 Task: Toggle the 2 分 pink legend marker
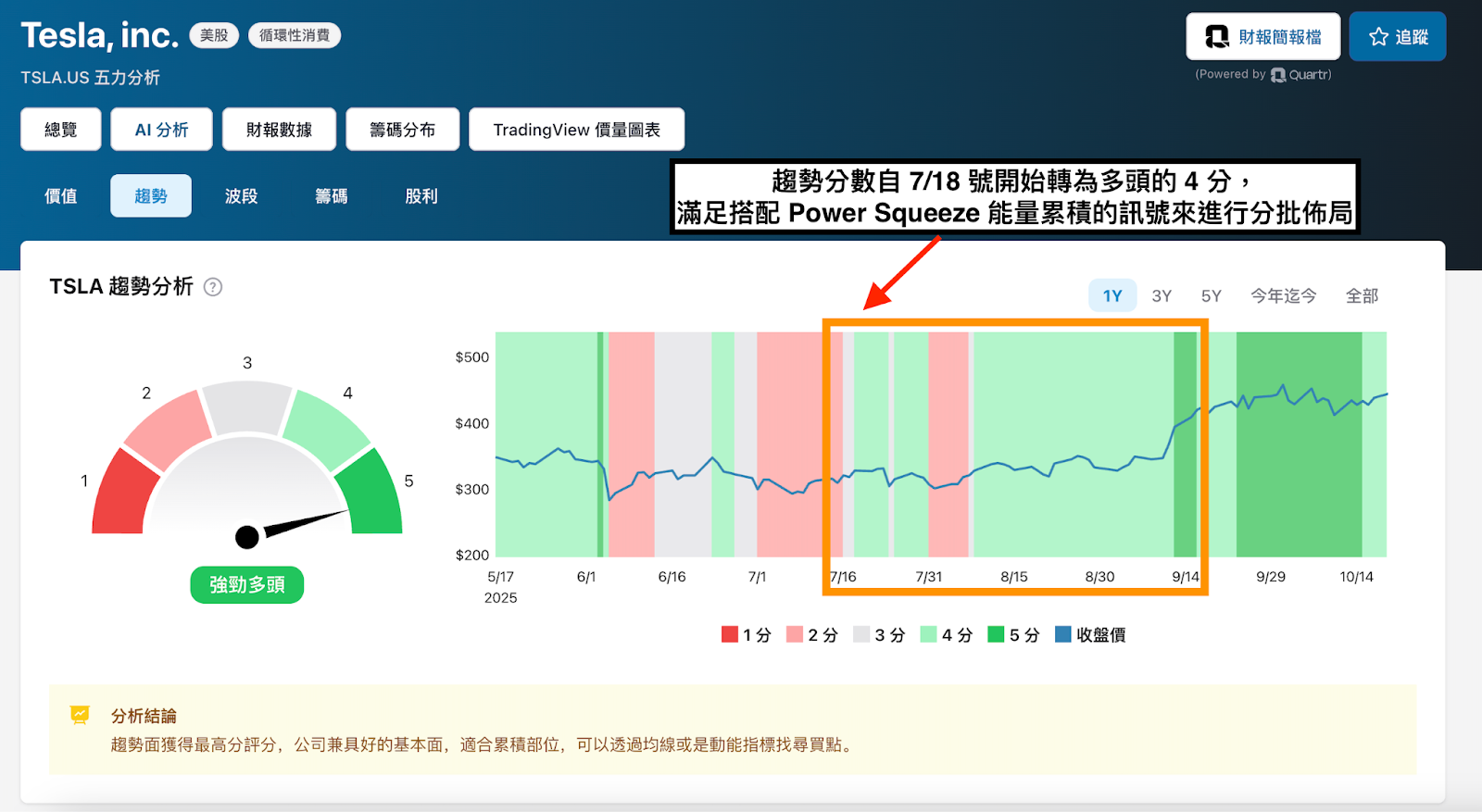pos(794,634)
